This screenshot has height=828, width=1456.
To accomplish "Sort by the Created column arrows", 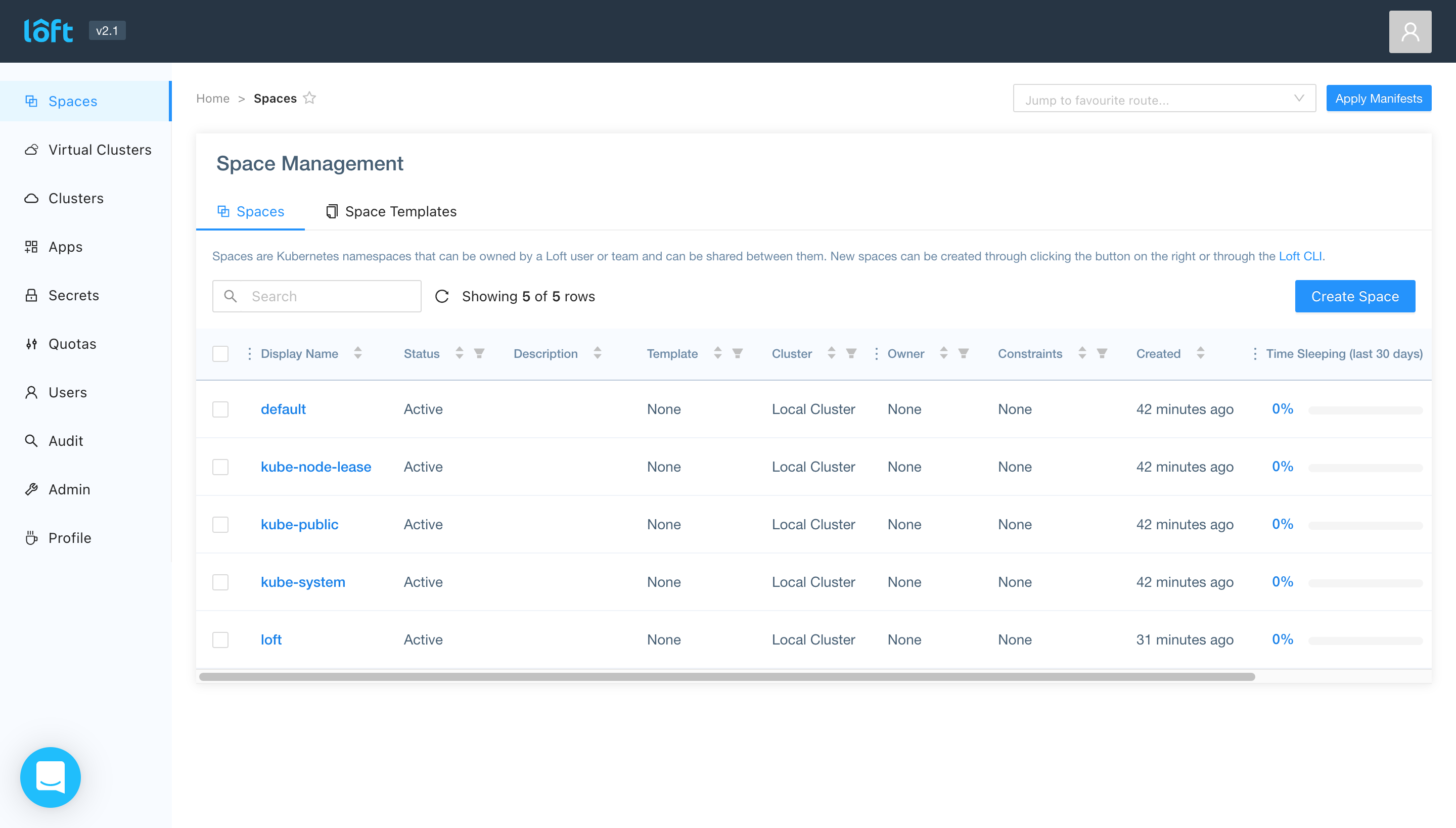I will point(1200,354).
